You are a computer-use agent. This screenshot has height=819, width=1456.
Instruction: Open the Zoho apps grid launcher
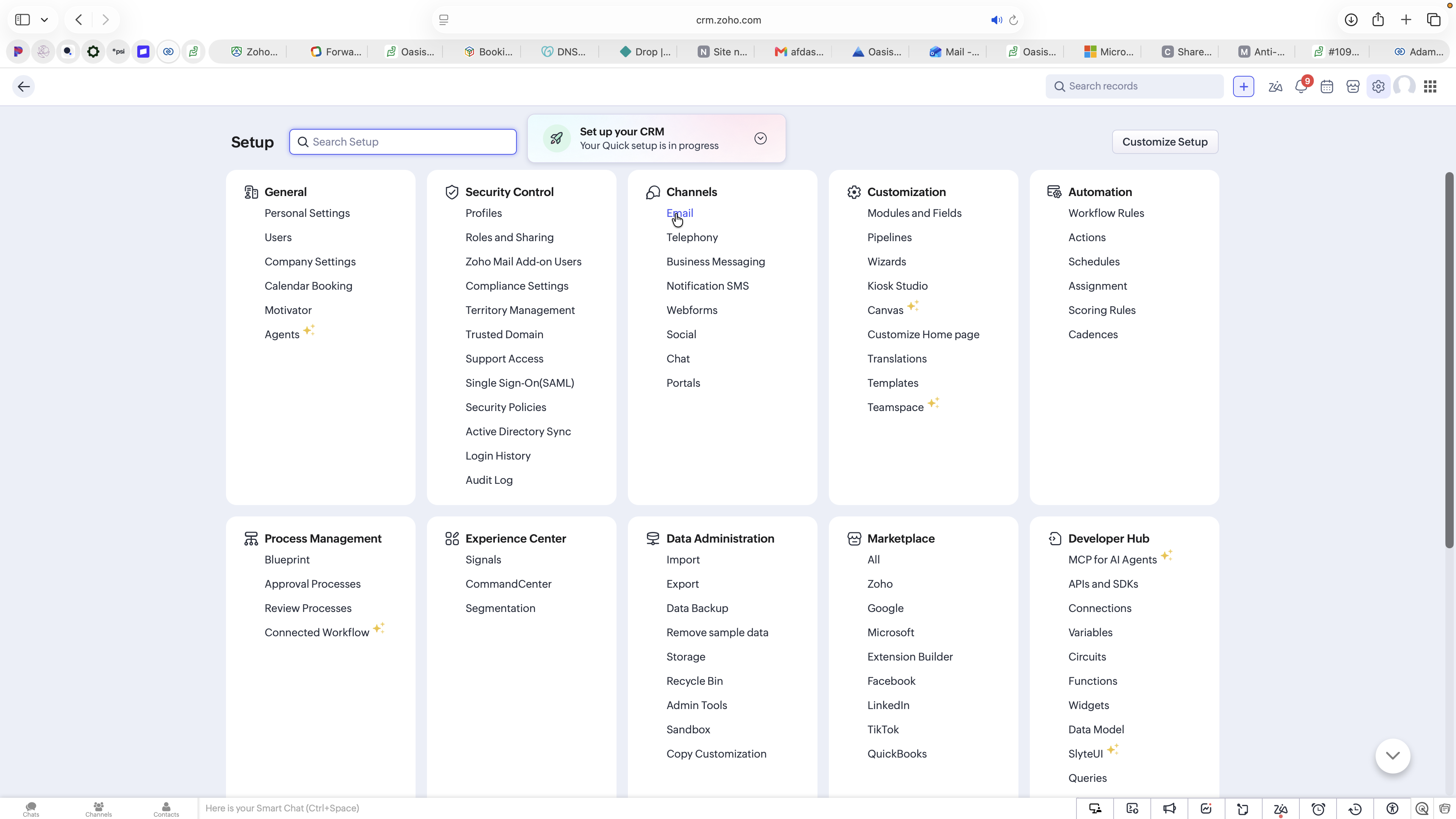point(1431,86)
